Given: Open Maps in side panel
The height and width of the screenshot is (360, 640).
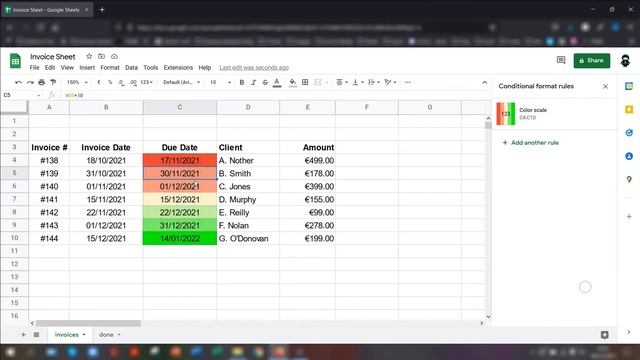Looking at the screenshot, I should coord(629,180).
